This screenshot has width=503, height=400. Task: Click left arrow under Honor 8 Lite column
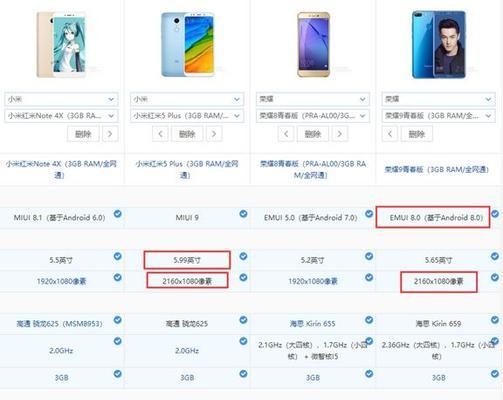click(x=286, y=134)
